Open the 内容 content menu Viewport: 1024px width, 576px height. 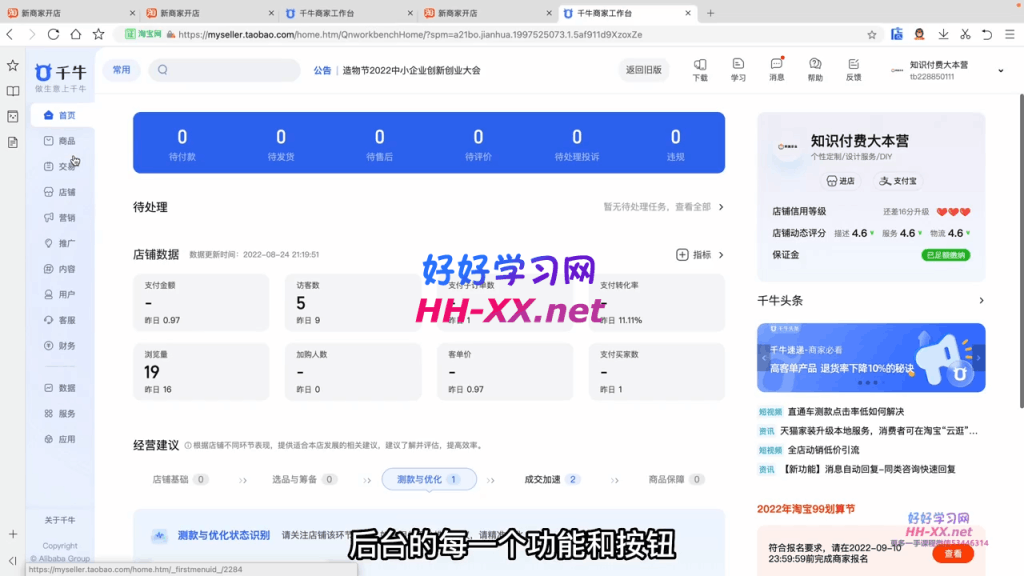point(60,269)
